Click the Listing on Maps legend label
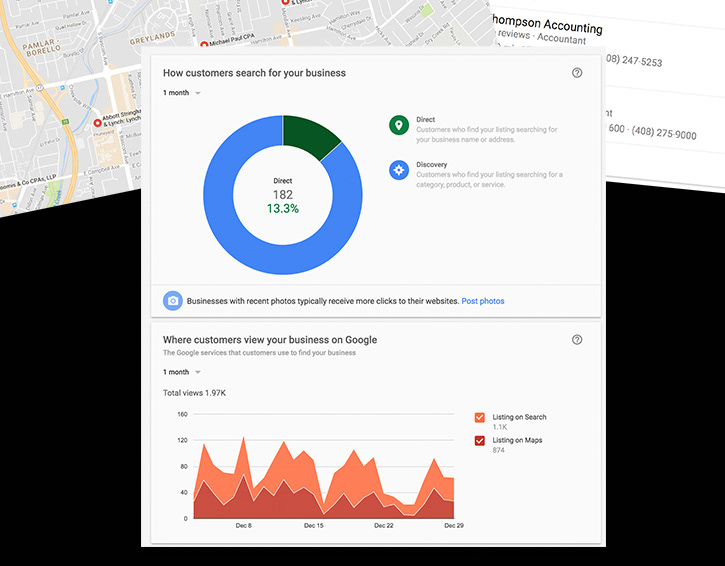725x566 pixels. (x=517, y=440)
